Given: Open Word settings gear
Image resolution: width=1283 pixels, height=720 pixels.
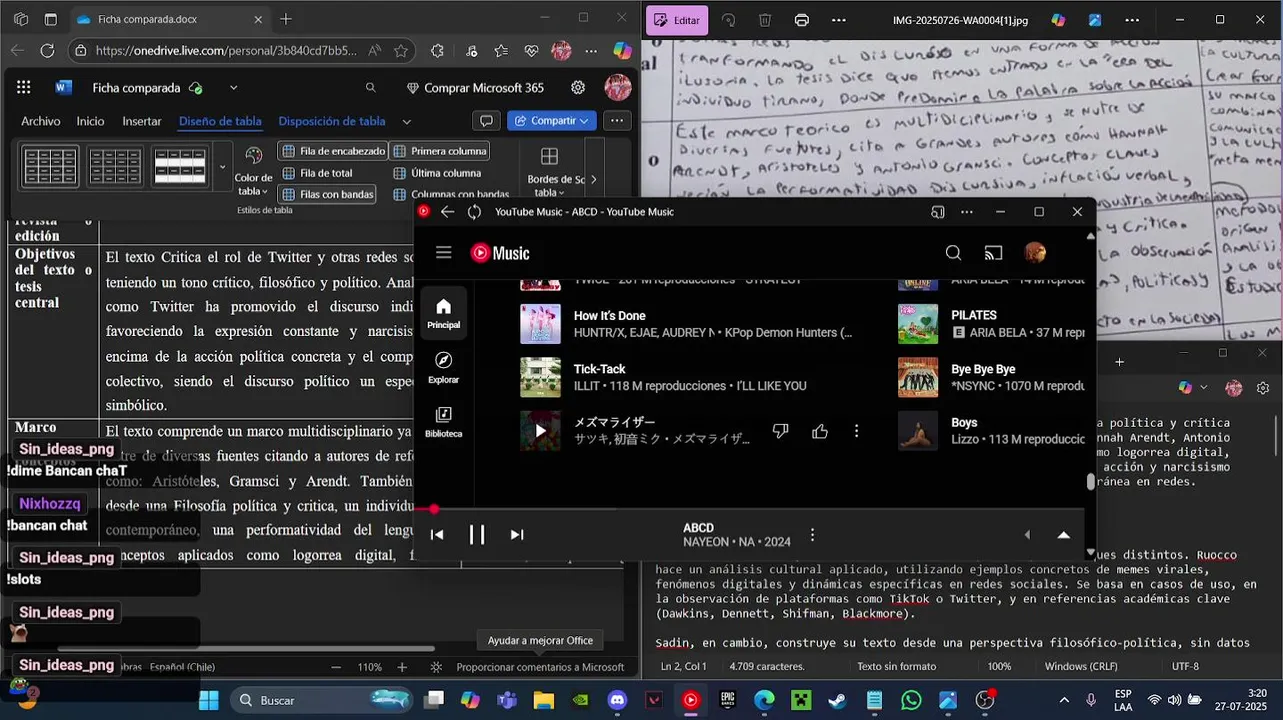Looking at the screenshot, I should pyautogui.click(x=578, y=88).
